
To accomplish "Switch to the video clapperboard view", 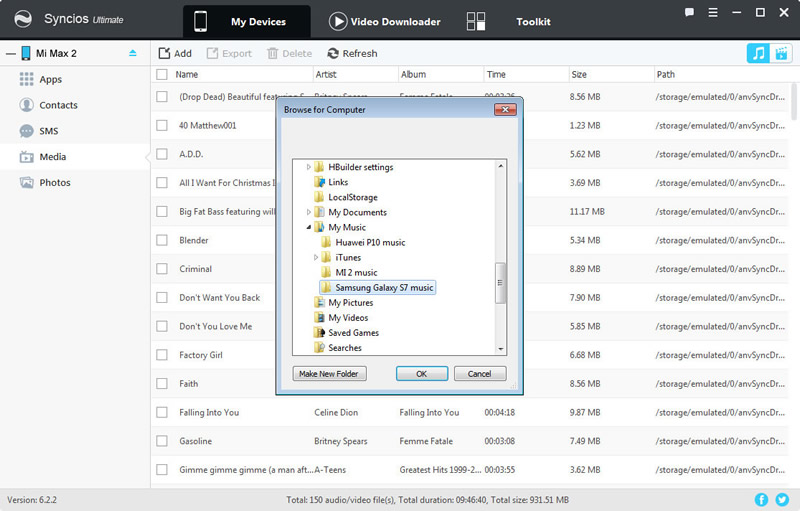I will (x=781, y=53).
